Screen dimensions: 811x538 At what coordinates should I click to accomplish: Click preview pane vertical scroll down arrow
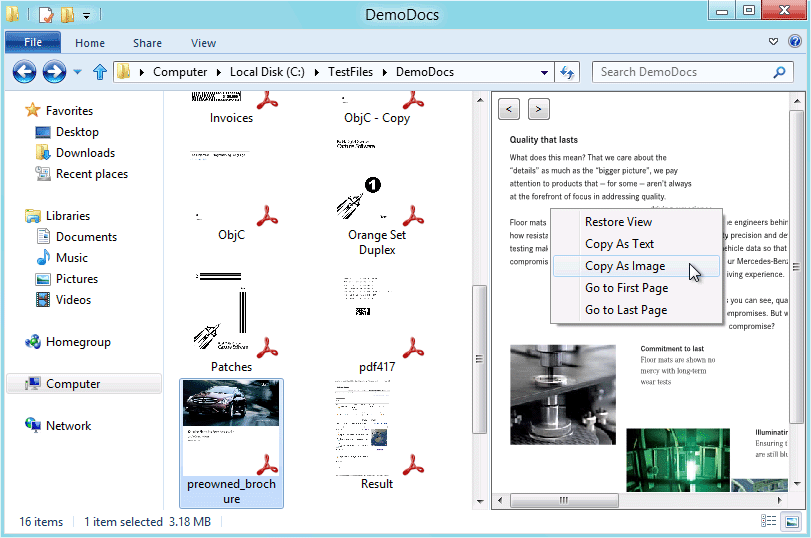pos(797,484)
